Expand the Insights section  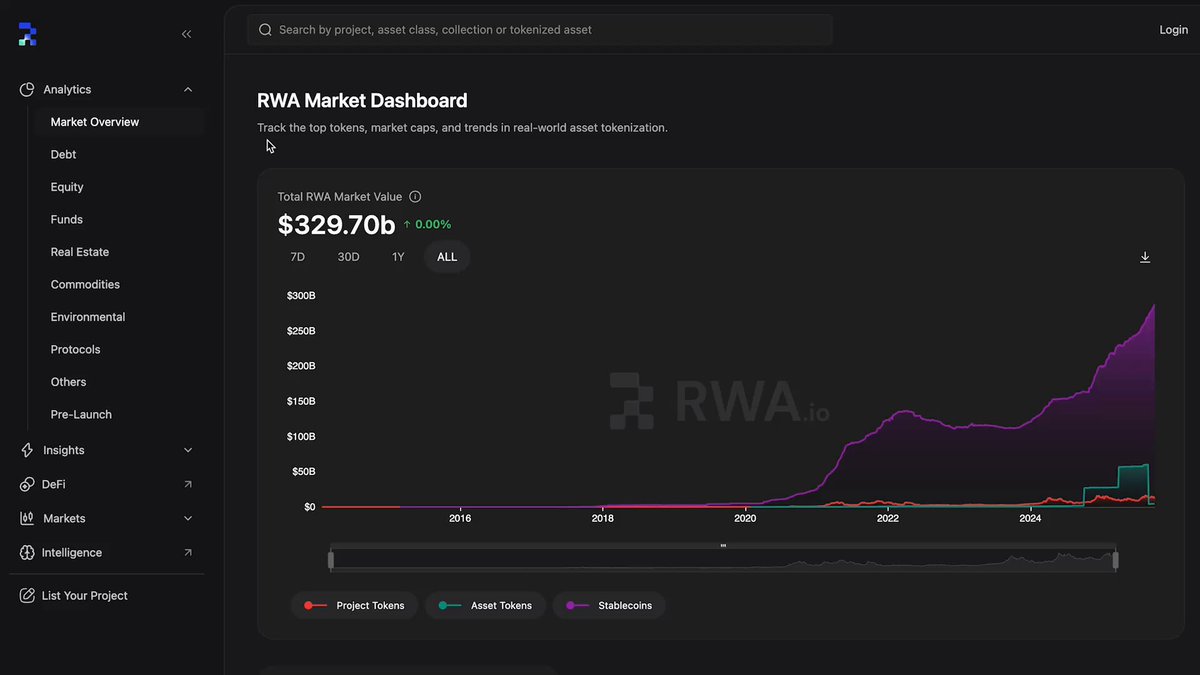tap(187, 450)
